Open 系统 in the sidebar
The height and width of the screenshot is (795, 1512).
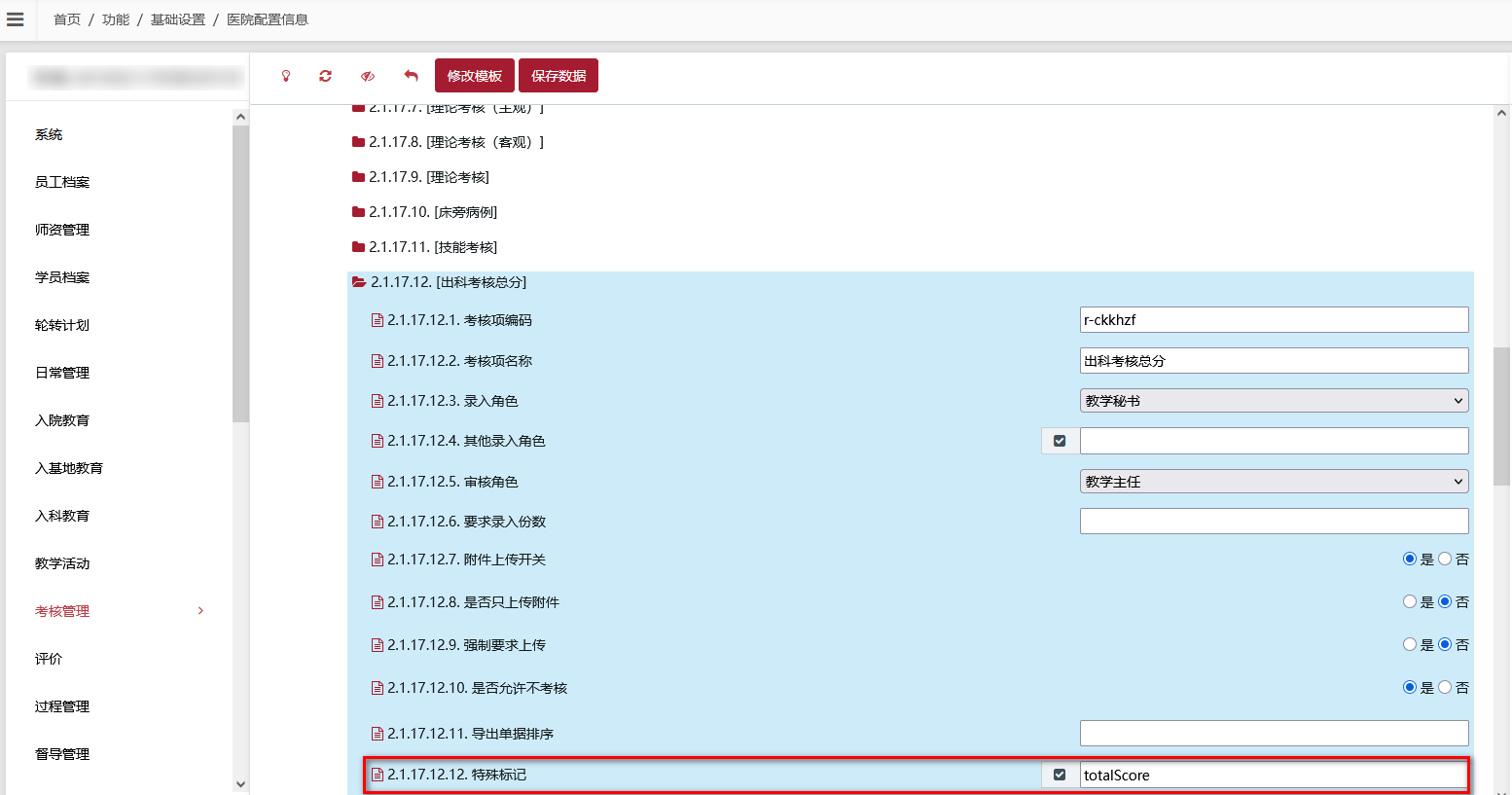[49, 134]
